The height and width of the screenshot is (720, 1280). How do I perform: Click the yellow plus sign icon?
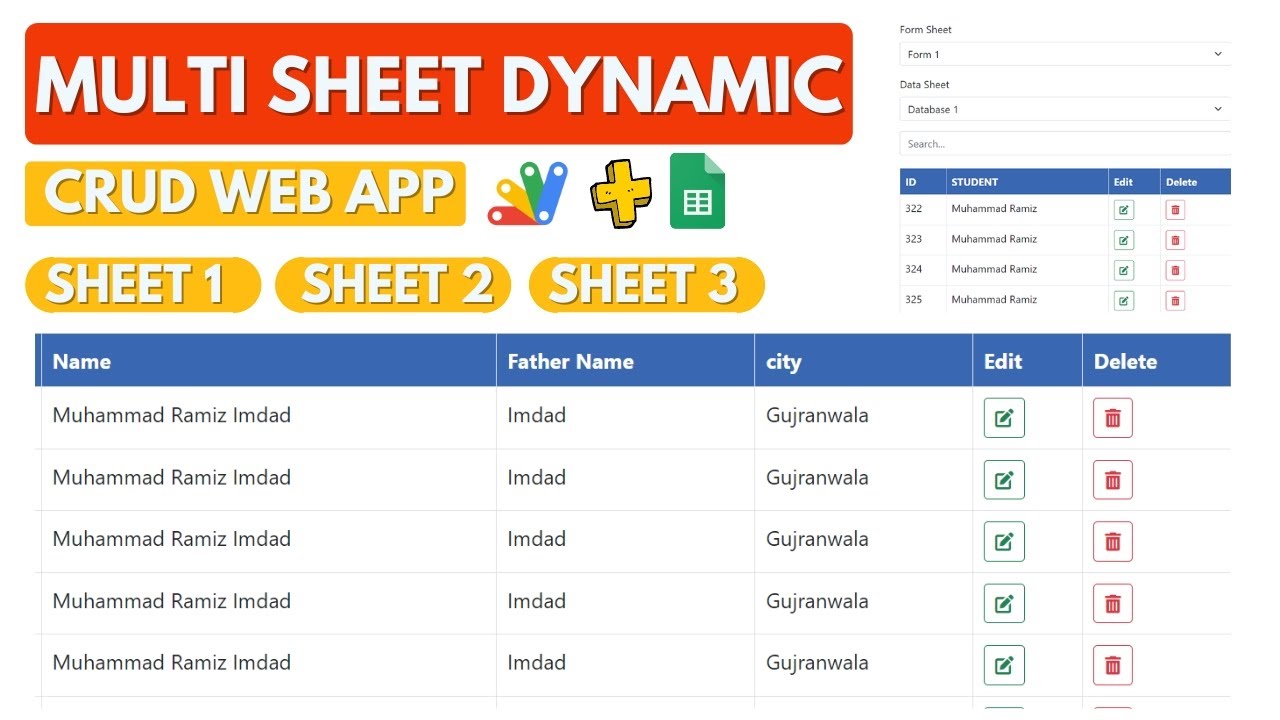point(621,193)
